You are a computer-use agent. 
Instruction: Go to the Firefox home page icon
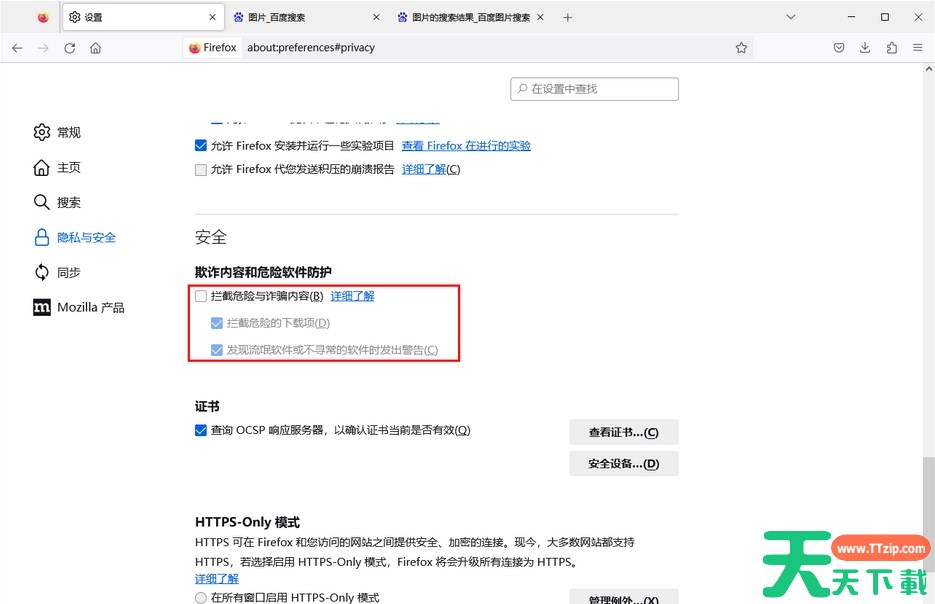[95, 48]
